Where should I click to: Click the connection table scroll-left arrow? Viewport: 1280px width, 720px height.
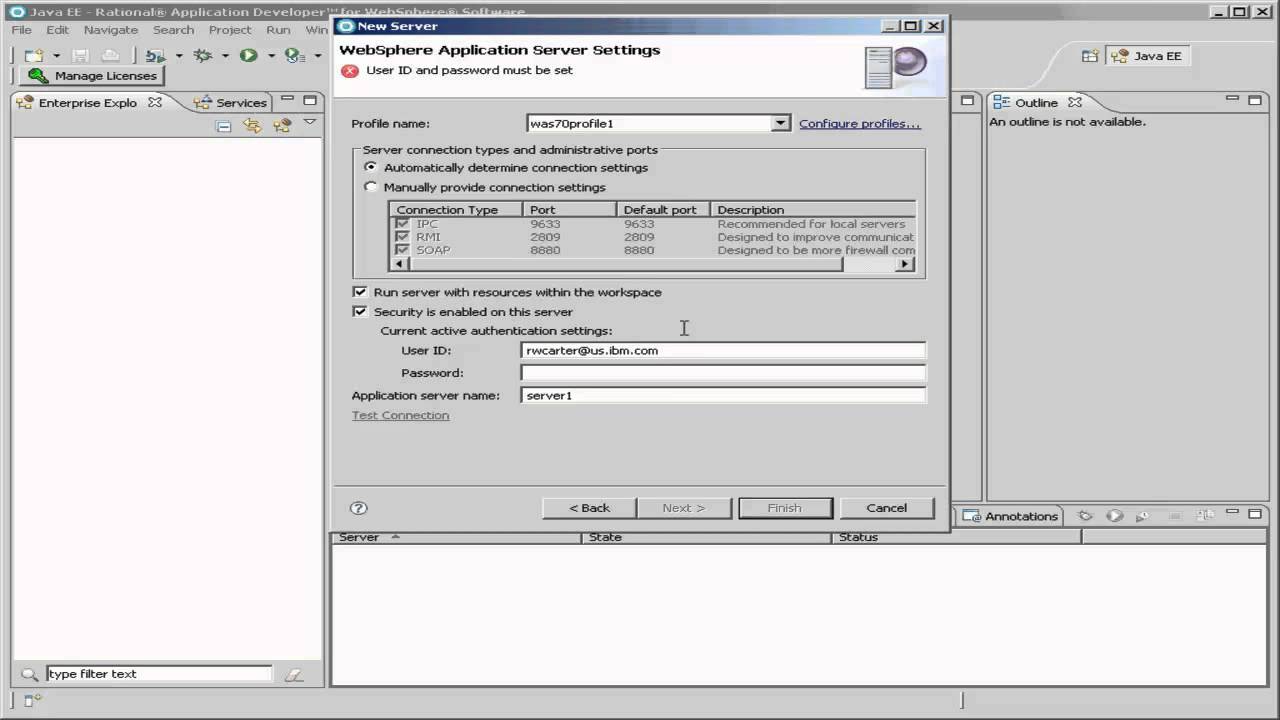point(398,264)
